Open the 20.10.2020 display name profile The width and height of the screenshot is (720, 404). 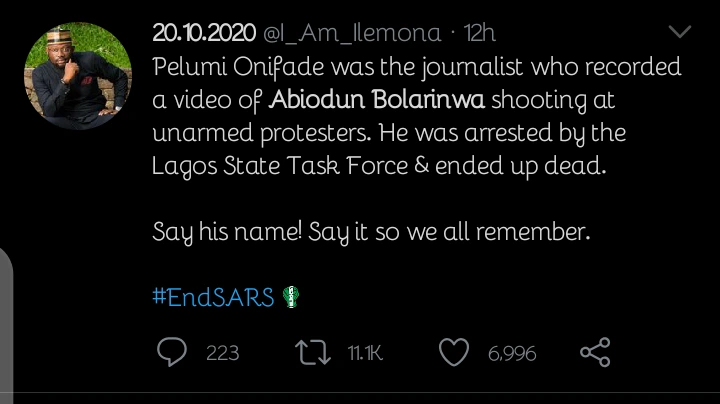(204, 33)
